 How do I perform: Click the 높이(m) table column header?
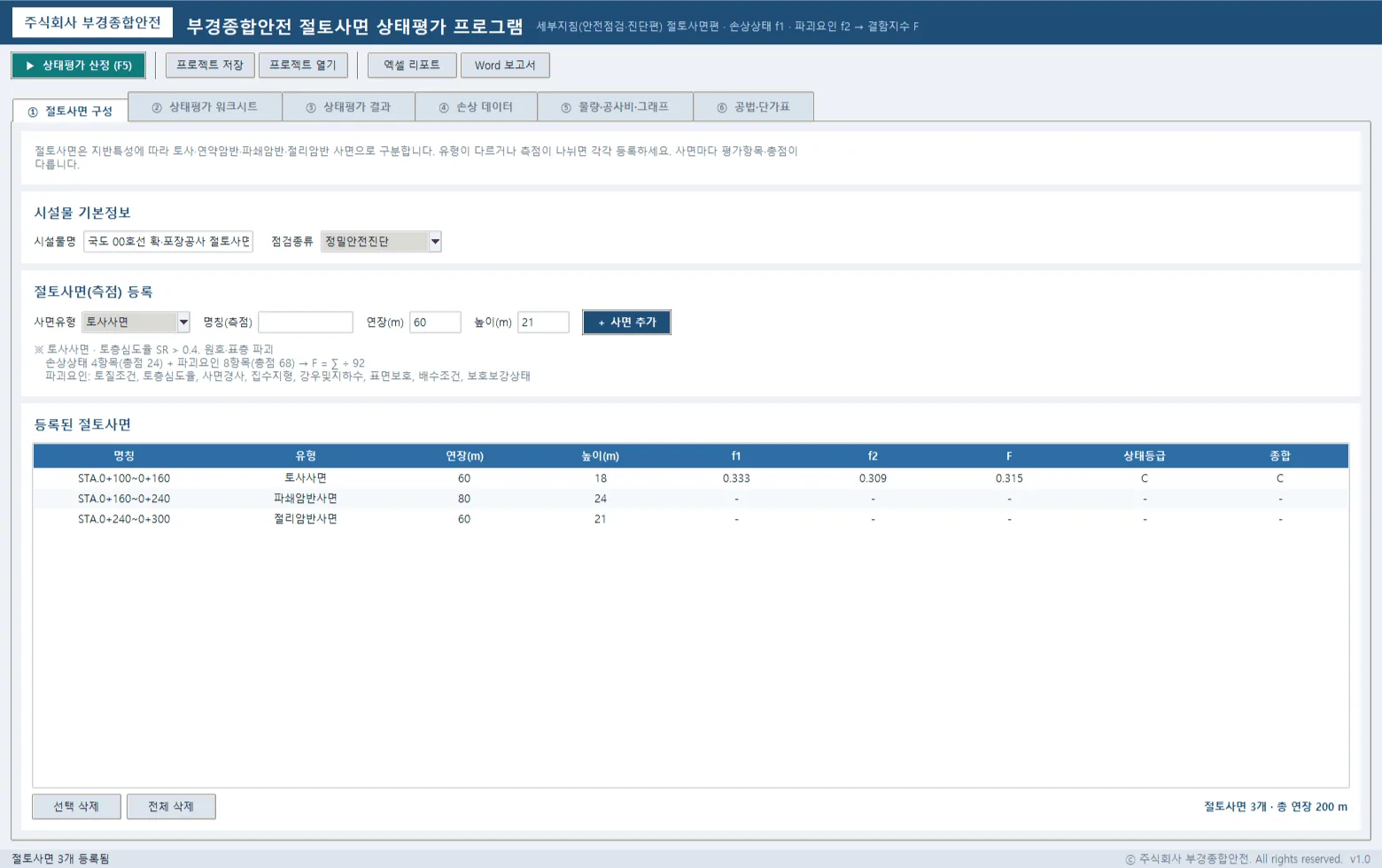[601, 456]
